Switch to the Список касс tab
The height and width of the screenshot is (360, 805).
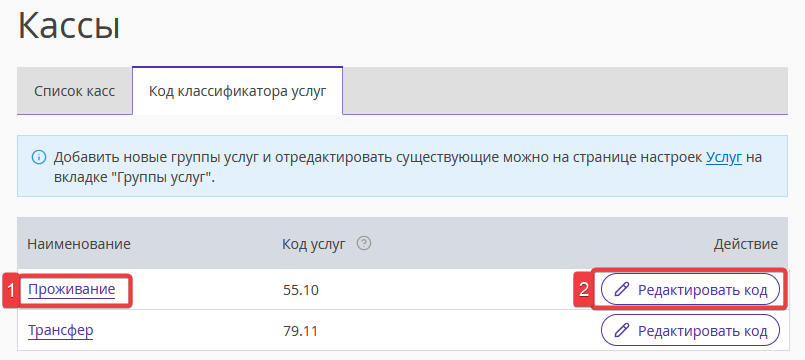tap(74, 91)
